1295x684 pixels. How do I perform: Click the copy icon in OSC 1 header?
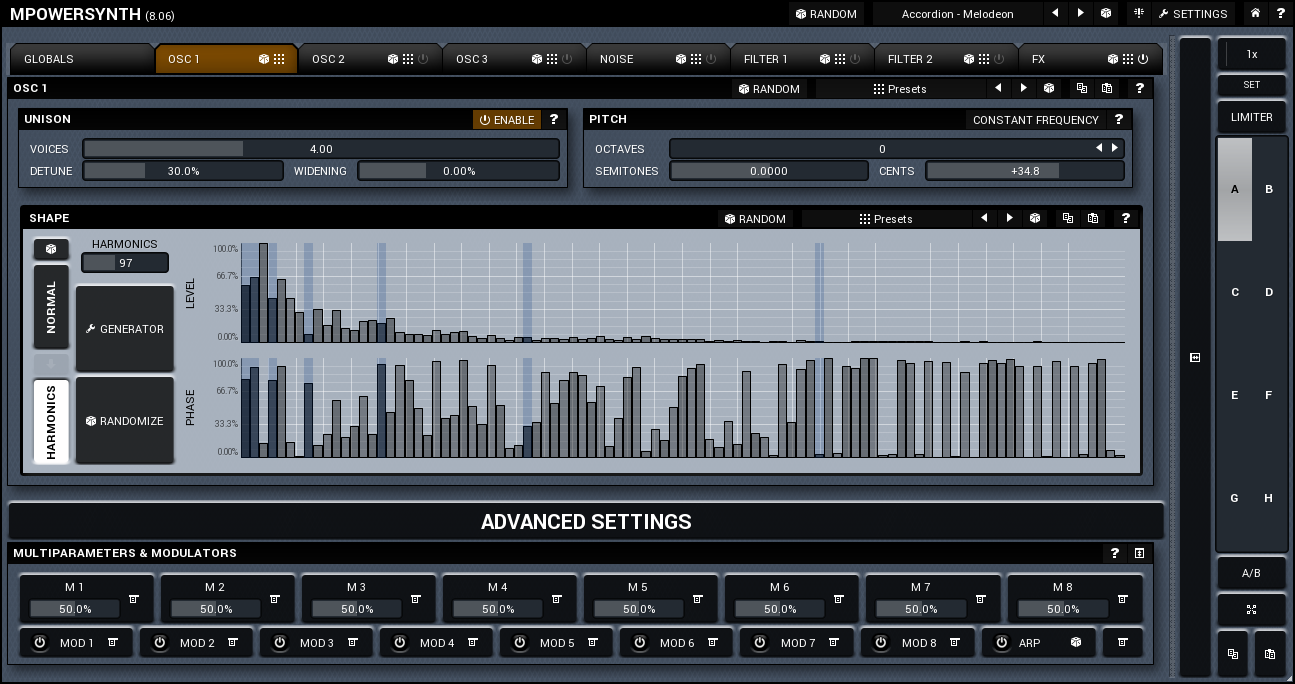(1082, 89)
